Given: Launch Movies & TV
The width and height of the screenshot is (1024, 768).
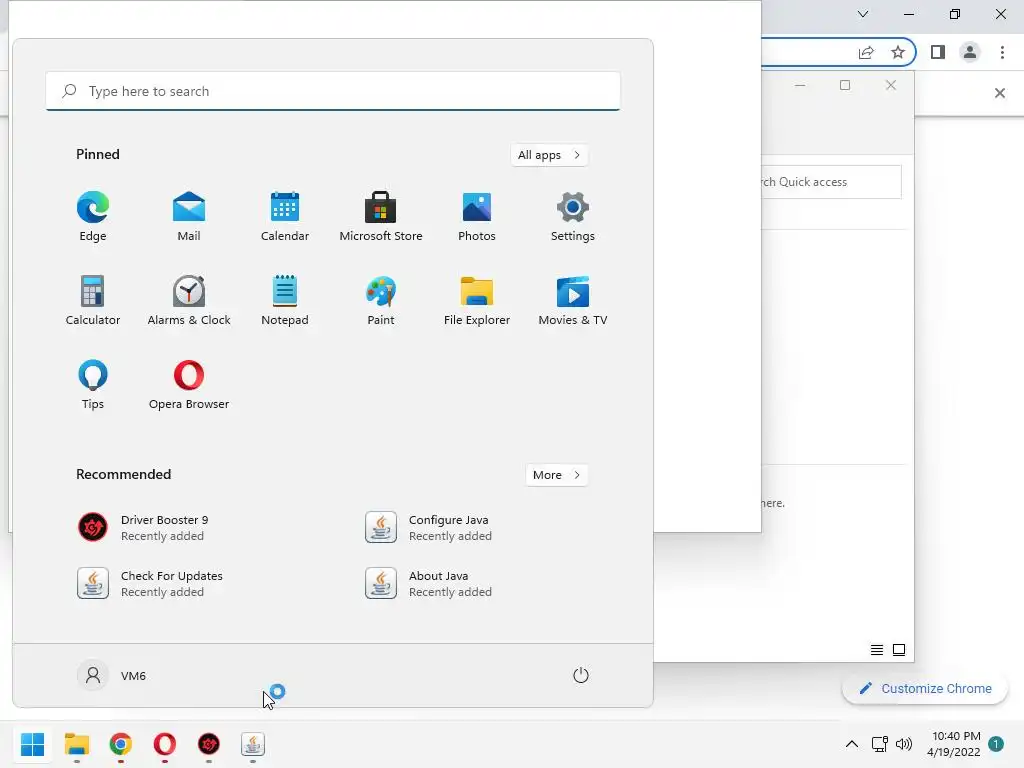Looking at the screenshot, I should click(573, 300).
